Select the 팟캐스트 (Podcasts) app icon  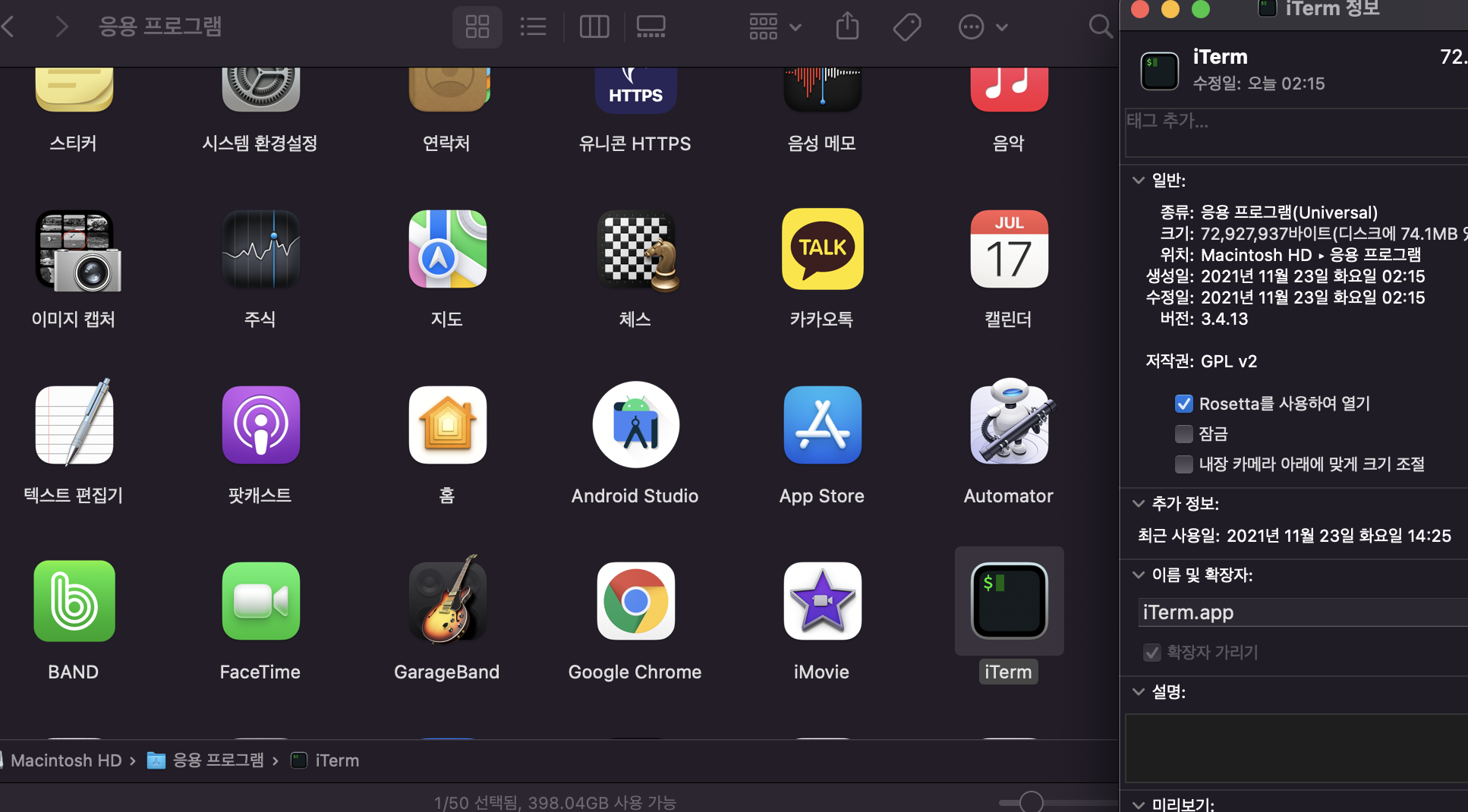[x=260, y=425]
